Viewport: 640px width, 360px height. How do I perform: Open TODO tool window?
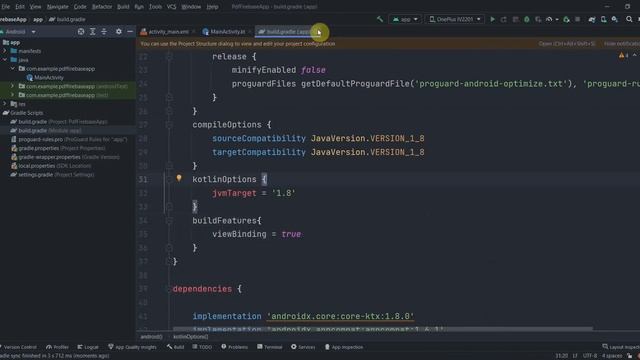[x=202, y=347]
